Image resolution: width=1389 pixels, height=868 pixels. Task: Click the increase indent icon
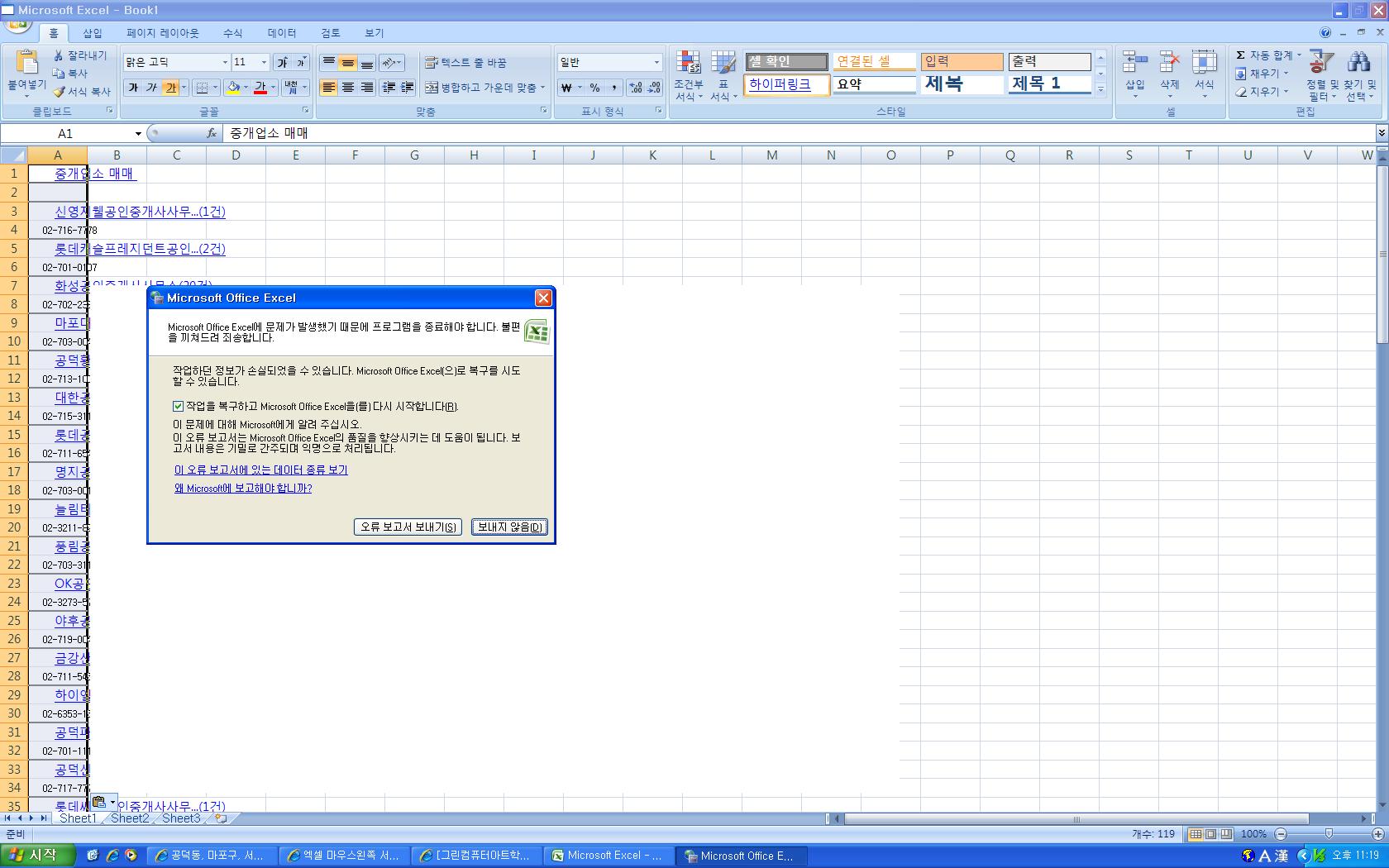[x=407, y=88]
